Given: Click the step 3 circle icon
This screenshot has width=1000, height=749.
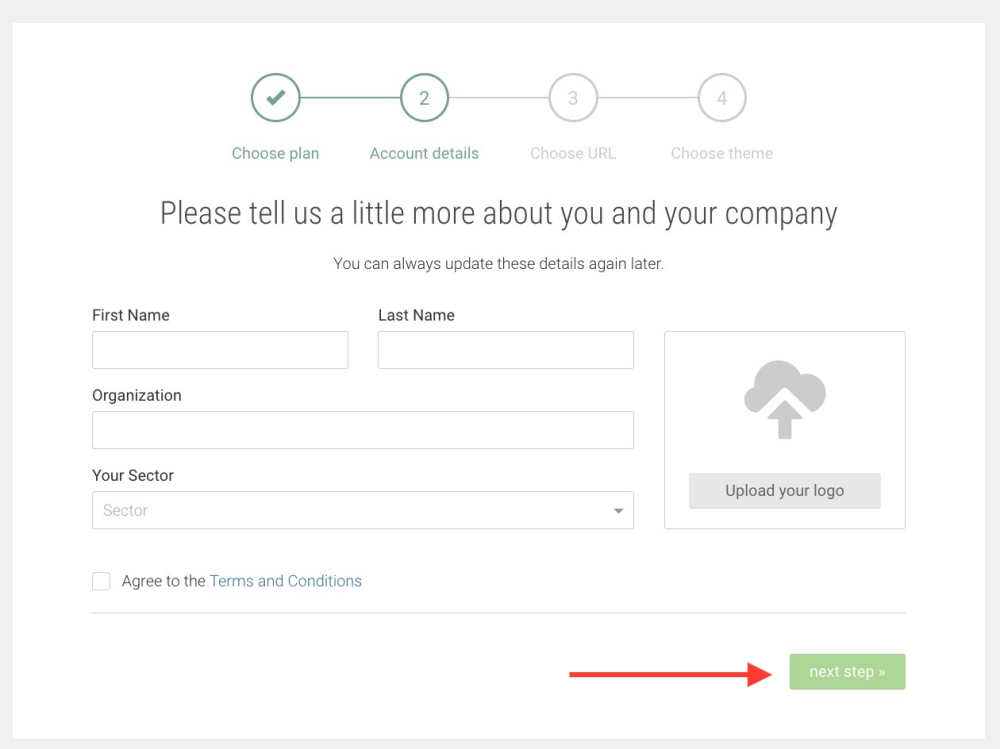Looking at the screenshot, I should (573, 98).
